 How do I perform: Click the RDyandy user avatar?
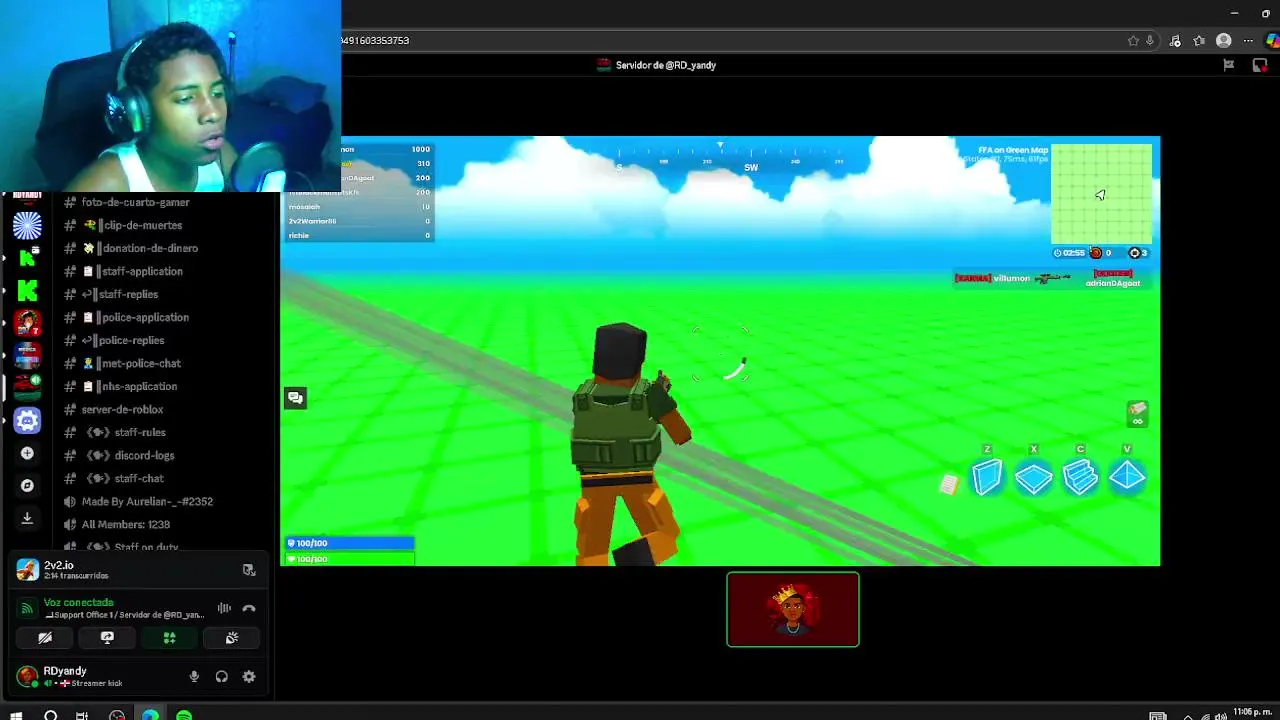(x=27, y=676)
